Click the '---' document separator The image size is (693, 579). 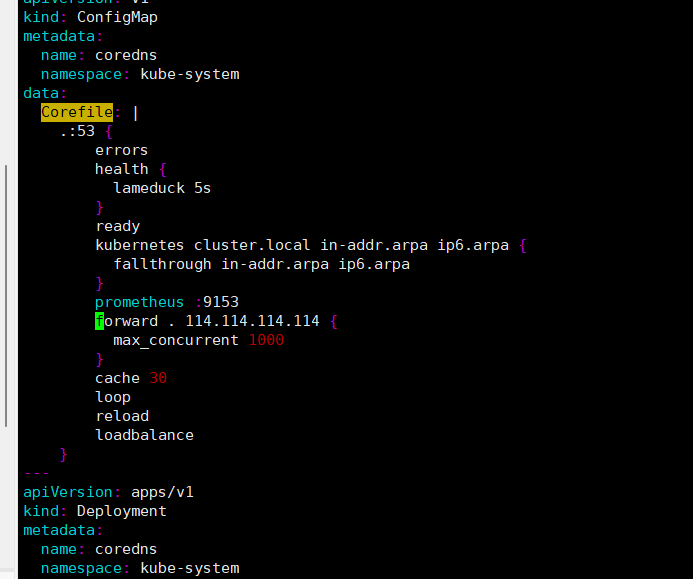(x=36, y=473)
